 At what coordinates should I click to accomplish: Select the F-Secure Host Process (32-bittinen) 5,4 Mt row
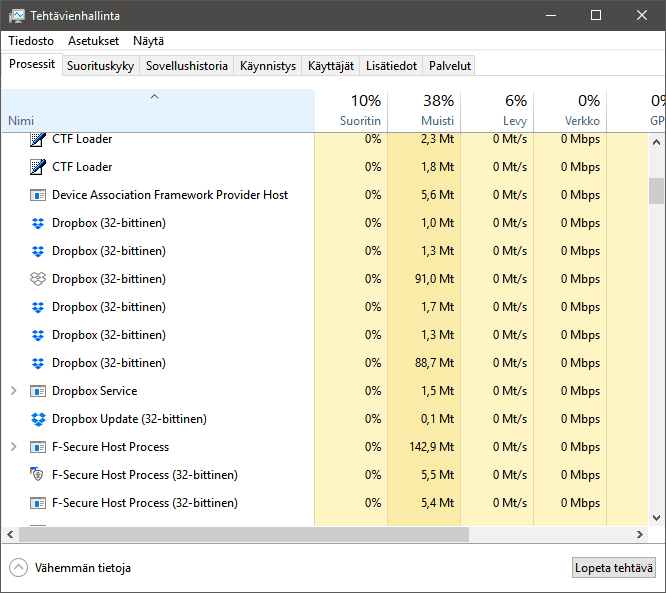coord(325,503)
